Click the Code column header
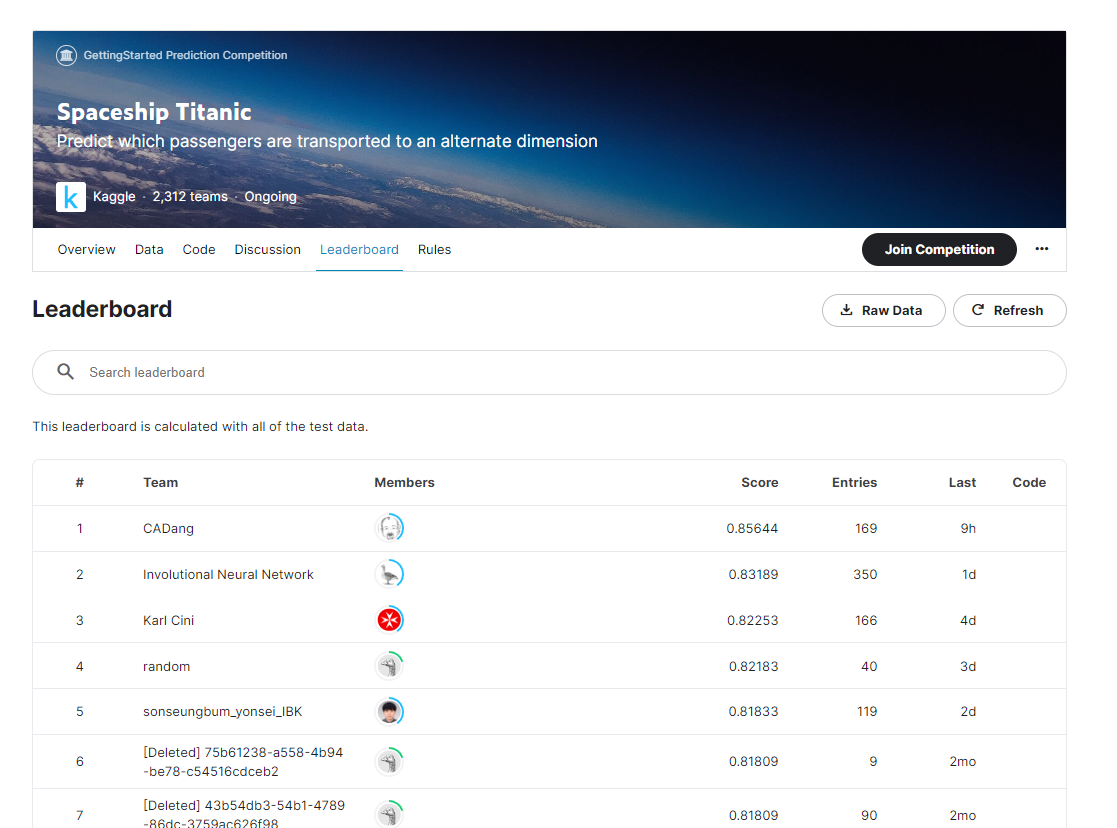Screen dimensions: 1117x828 click(1029, 482)
